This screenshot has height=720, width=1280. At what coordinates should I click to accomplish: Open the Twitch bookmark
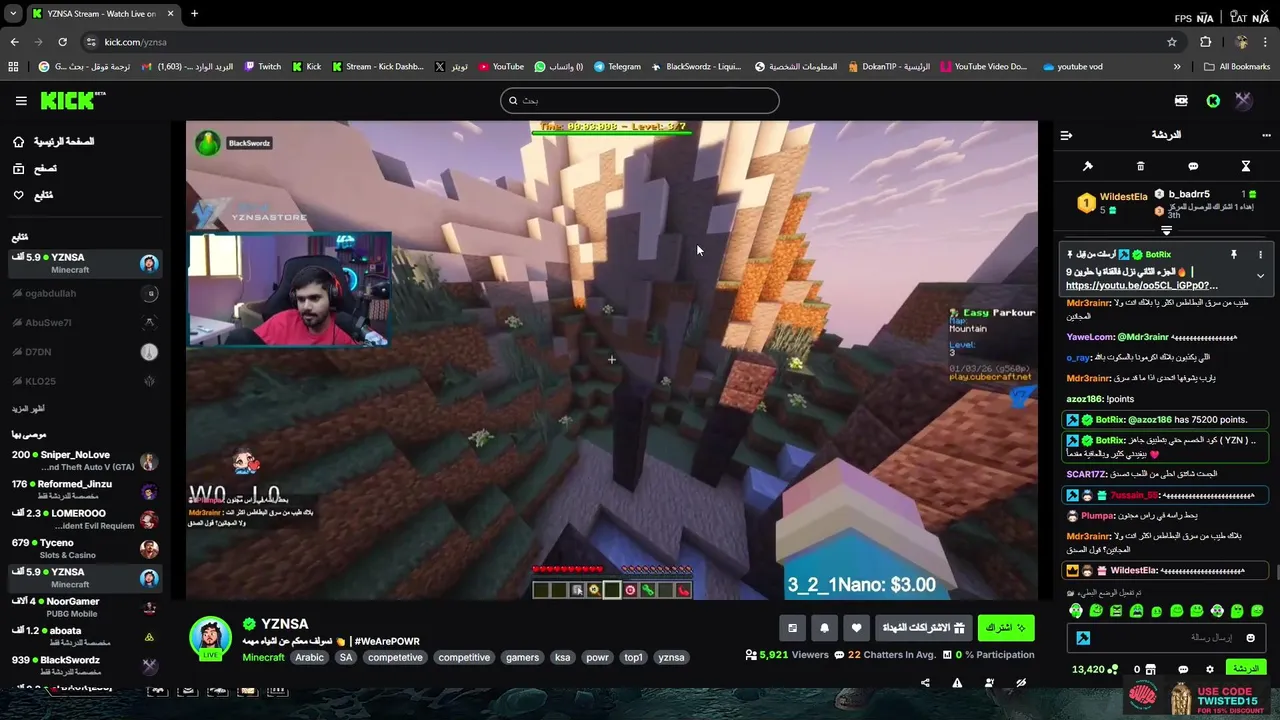(263, 67)
